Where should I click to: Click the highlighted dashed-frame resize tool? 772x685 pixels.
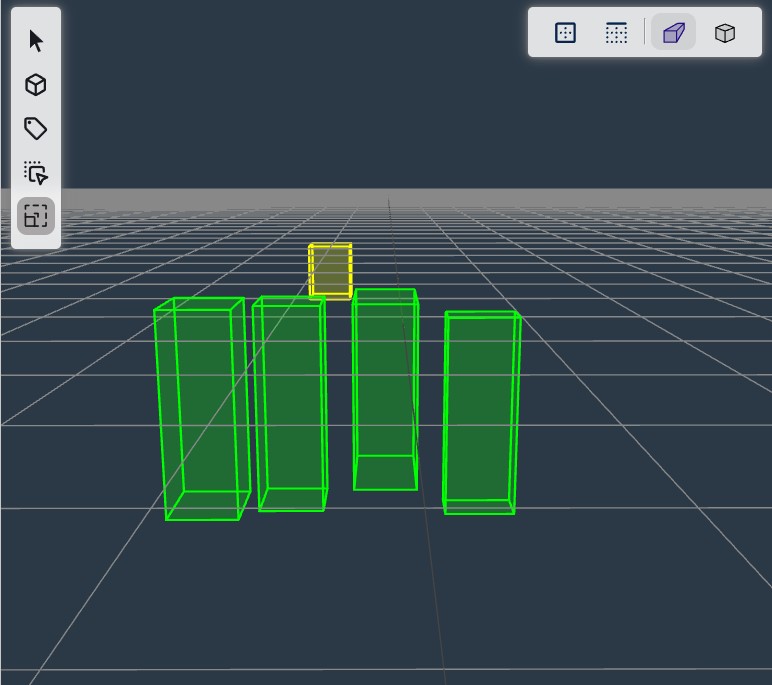click(x=36, y=216)
